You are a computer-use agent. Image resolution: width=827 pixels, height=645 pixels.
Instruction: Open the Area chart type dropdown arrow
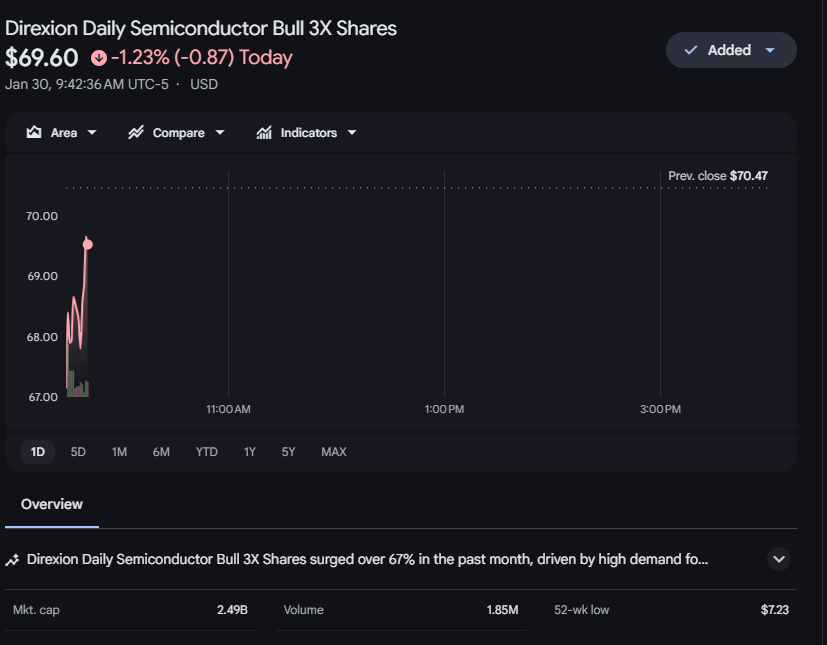(92, 132)
